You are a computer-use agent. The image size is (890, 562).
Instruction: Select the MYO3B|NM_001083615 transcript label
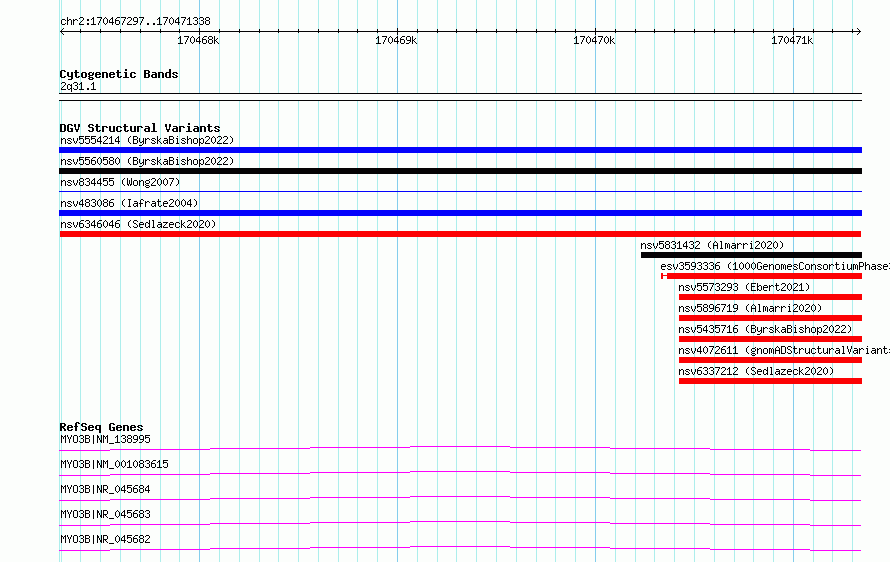click(x=114, y=464)
